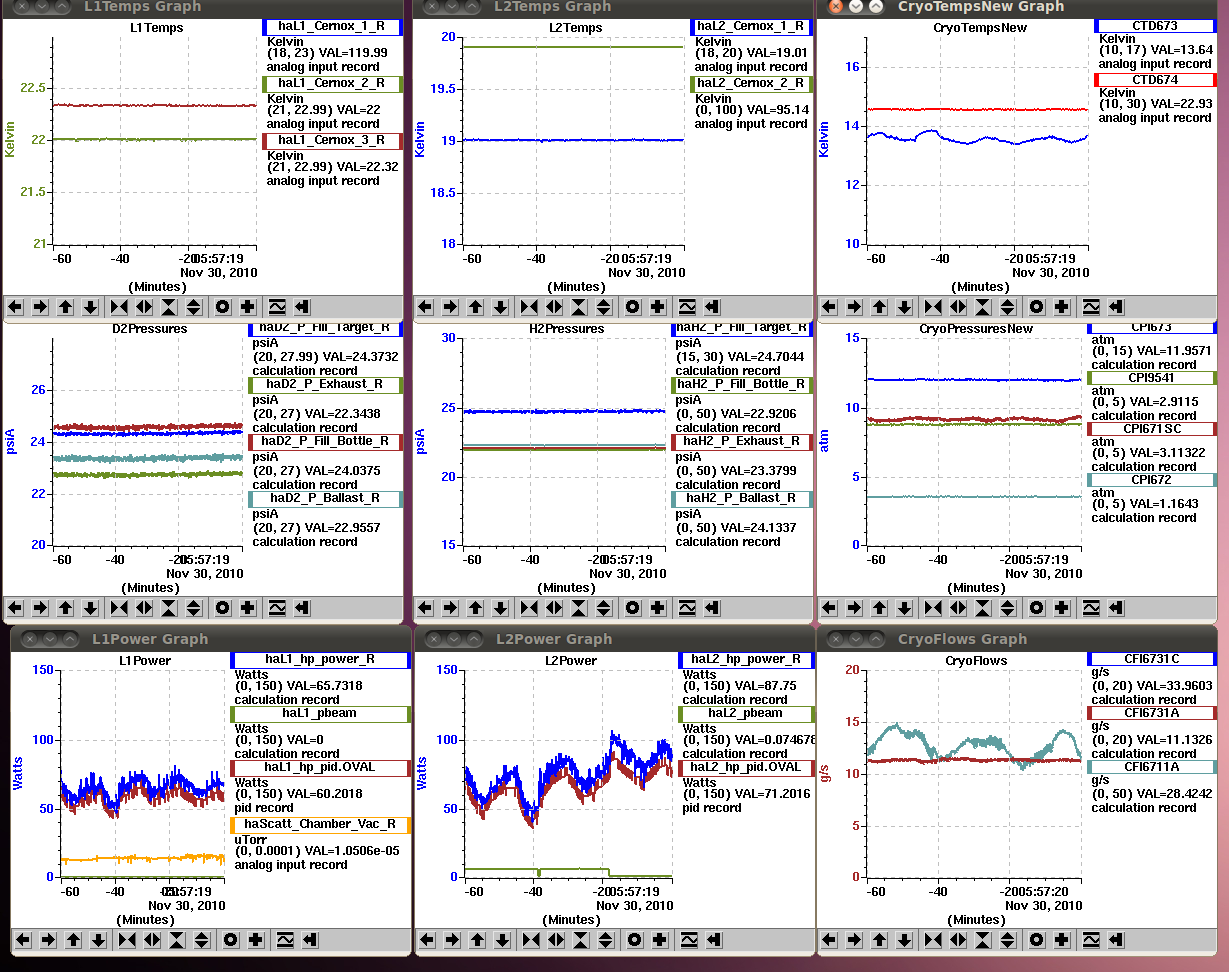Select the CPI672 curve label
Image resolution: width=1229 pixels, height=972 pixels.
click(x=1152, y=480)
